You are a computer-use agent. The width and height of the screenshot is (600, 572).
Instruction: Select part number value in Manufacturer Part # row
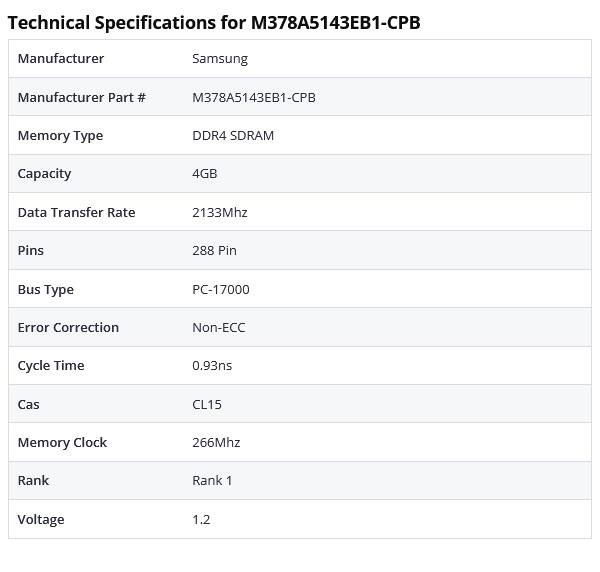click(x=254, y=98)
